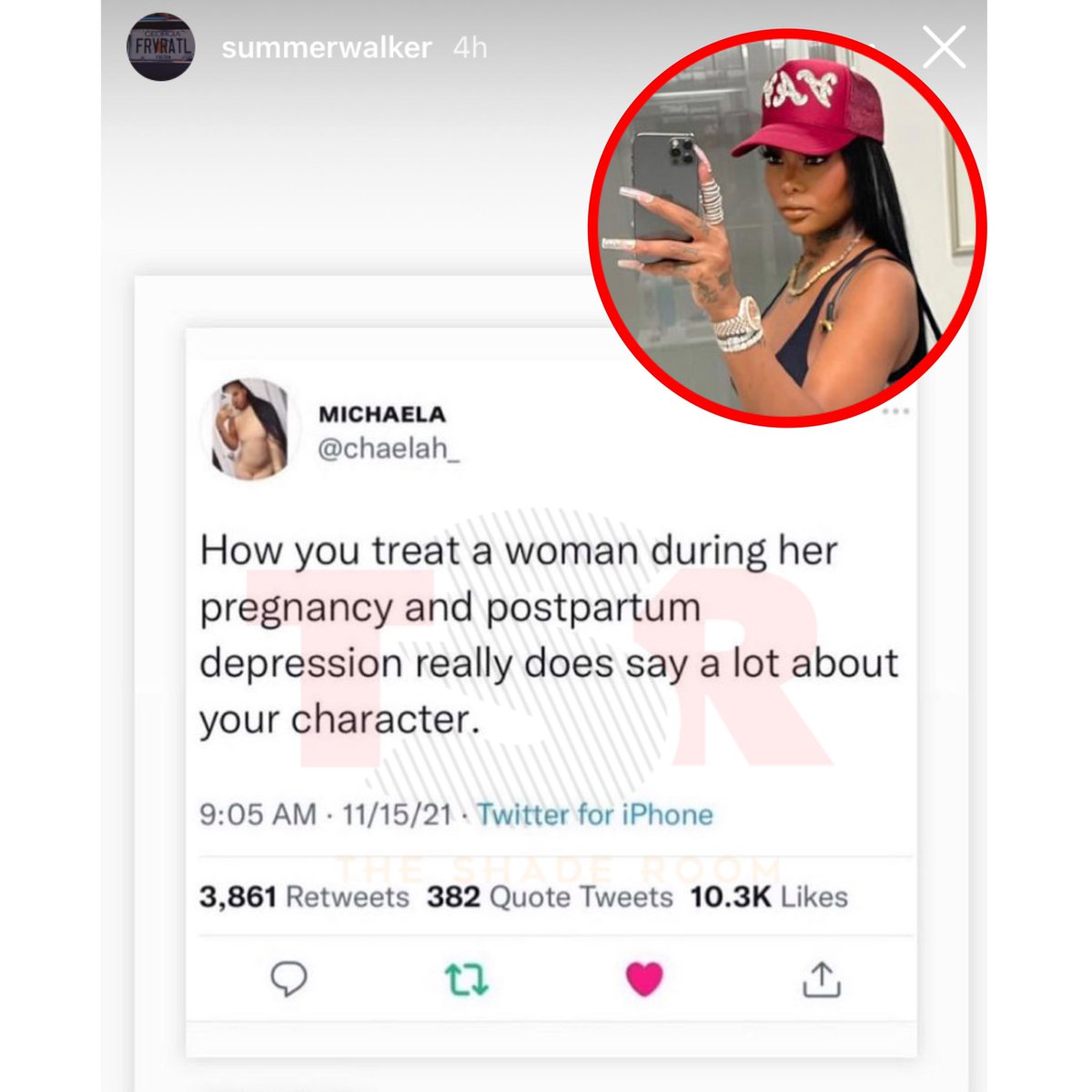Close the Instagram story with the X
The image size is (1092, 1092).
944,47
